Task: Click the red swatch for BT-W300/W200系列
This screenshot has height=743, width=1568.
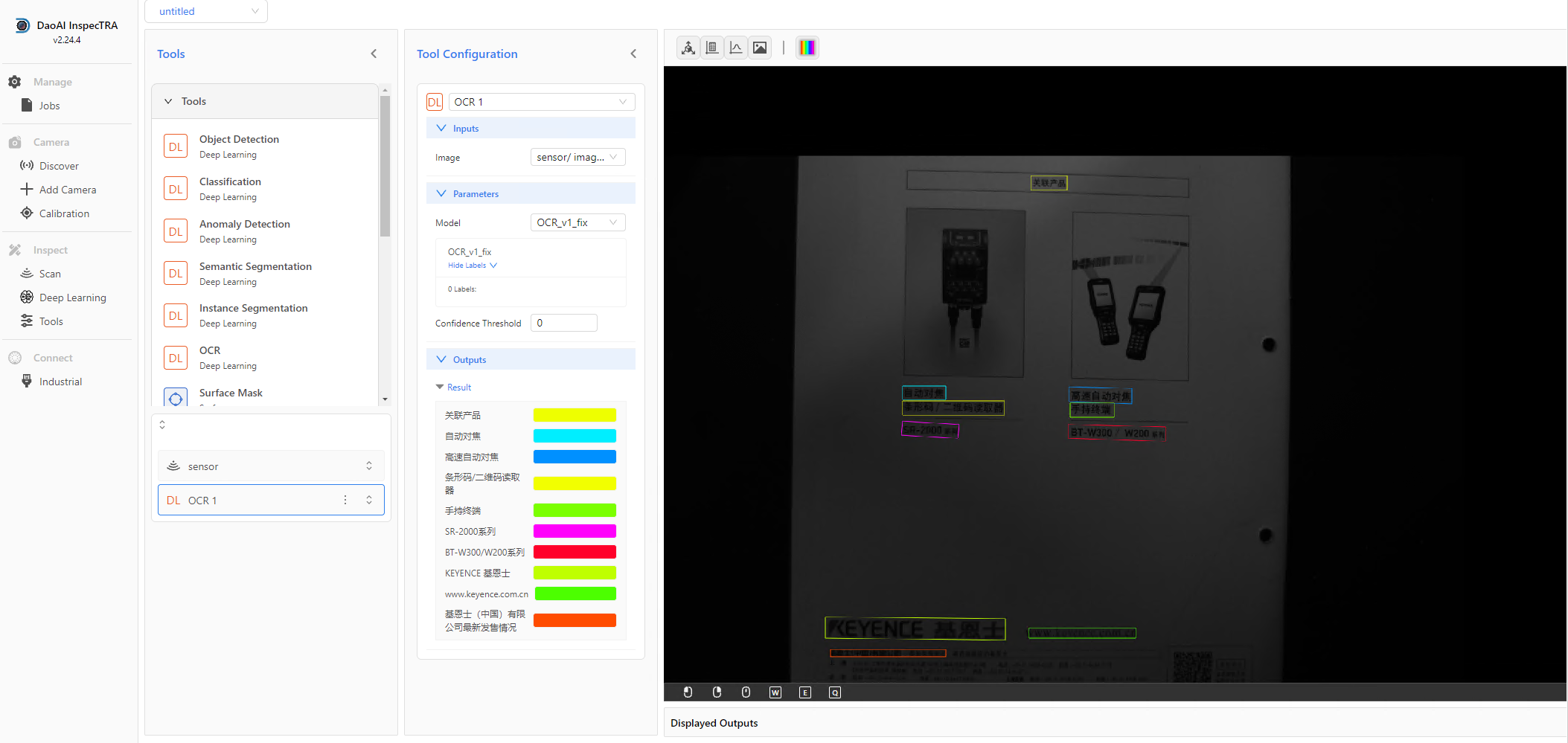Action: point(575,552)
